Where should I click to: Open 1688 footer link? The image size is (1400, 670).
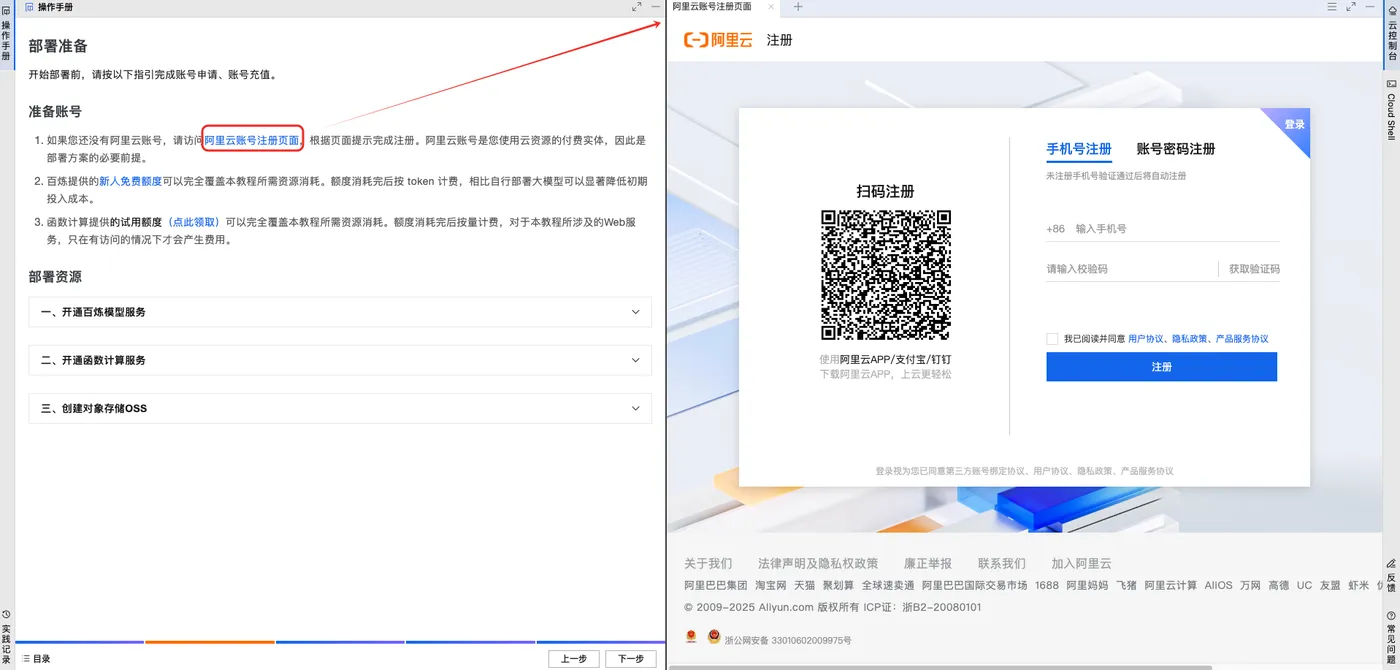[1047, 586]
